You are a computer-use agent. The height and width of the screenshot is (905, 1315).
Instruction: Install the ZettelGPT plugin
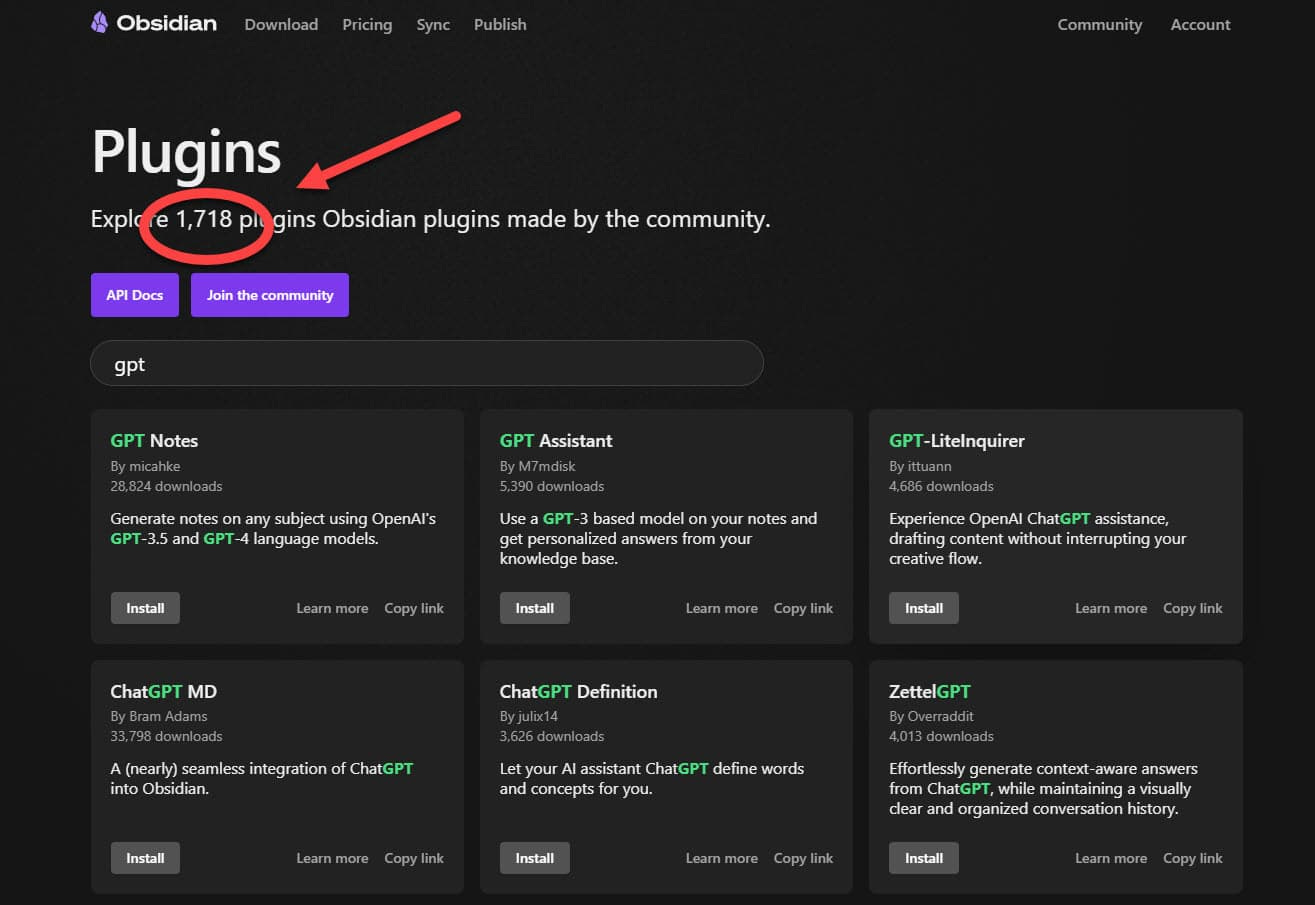924,858
